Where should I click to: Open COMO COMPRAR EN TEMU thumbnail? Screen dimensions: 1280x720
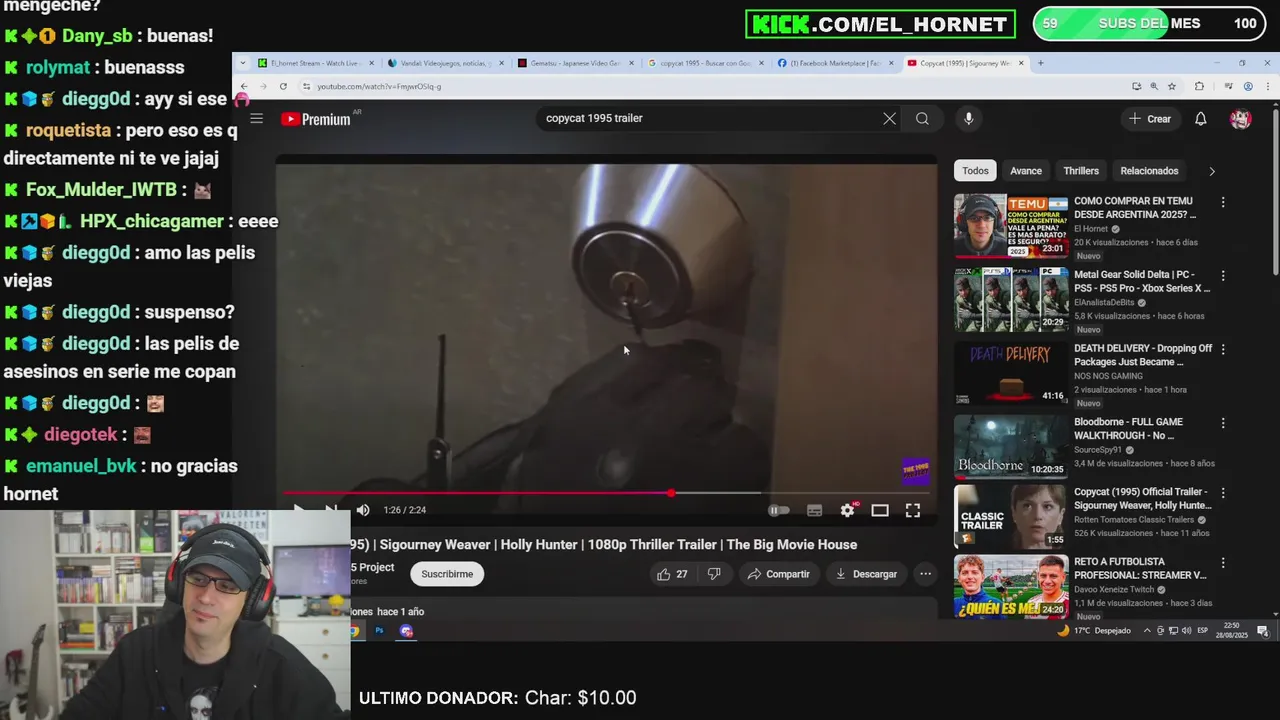pos(1011,226)
